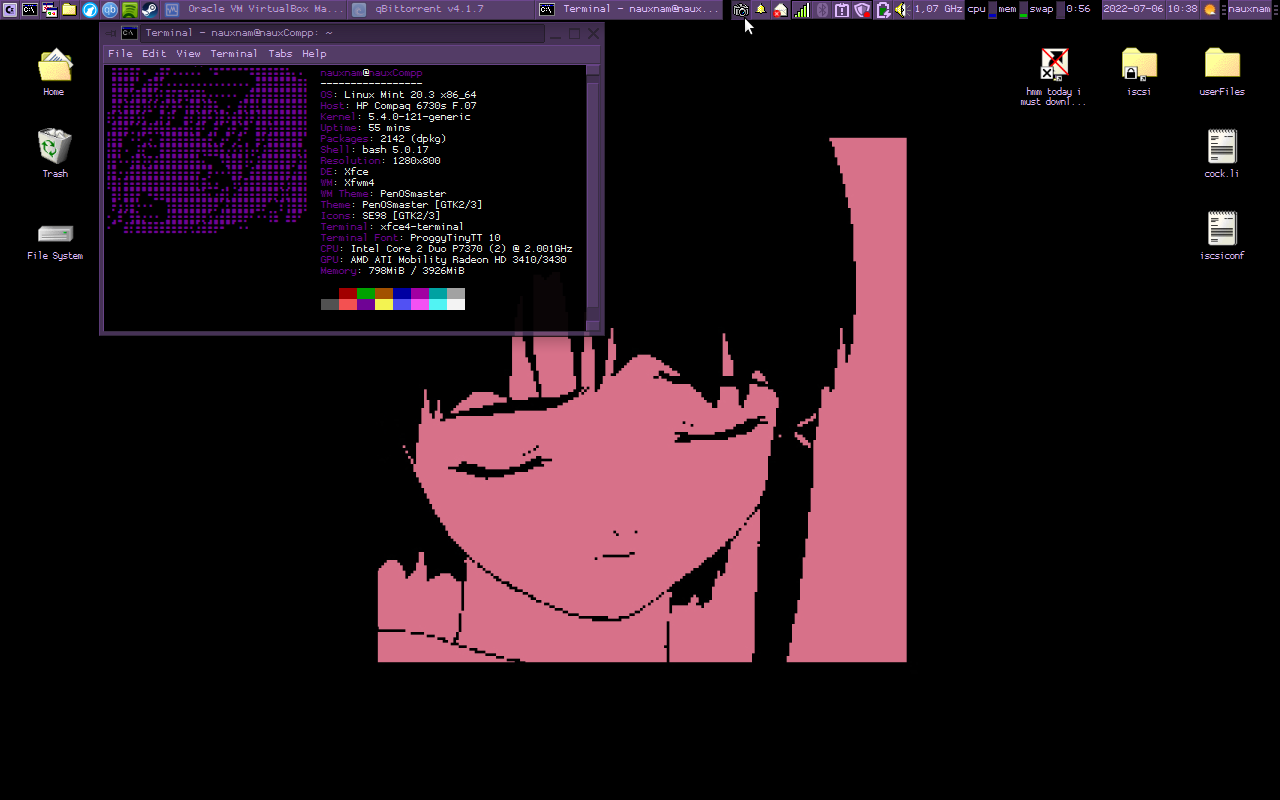Click the '798MiB / 3926MiB' memory text
Screen dimensions: 1280x800
[416, 271]
